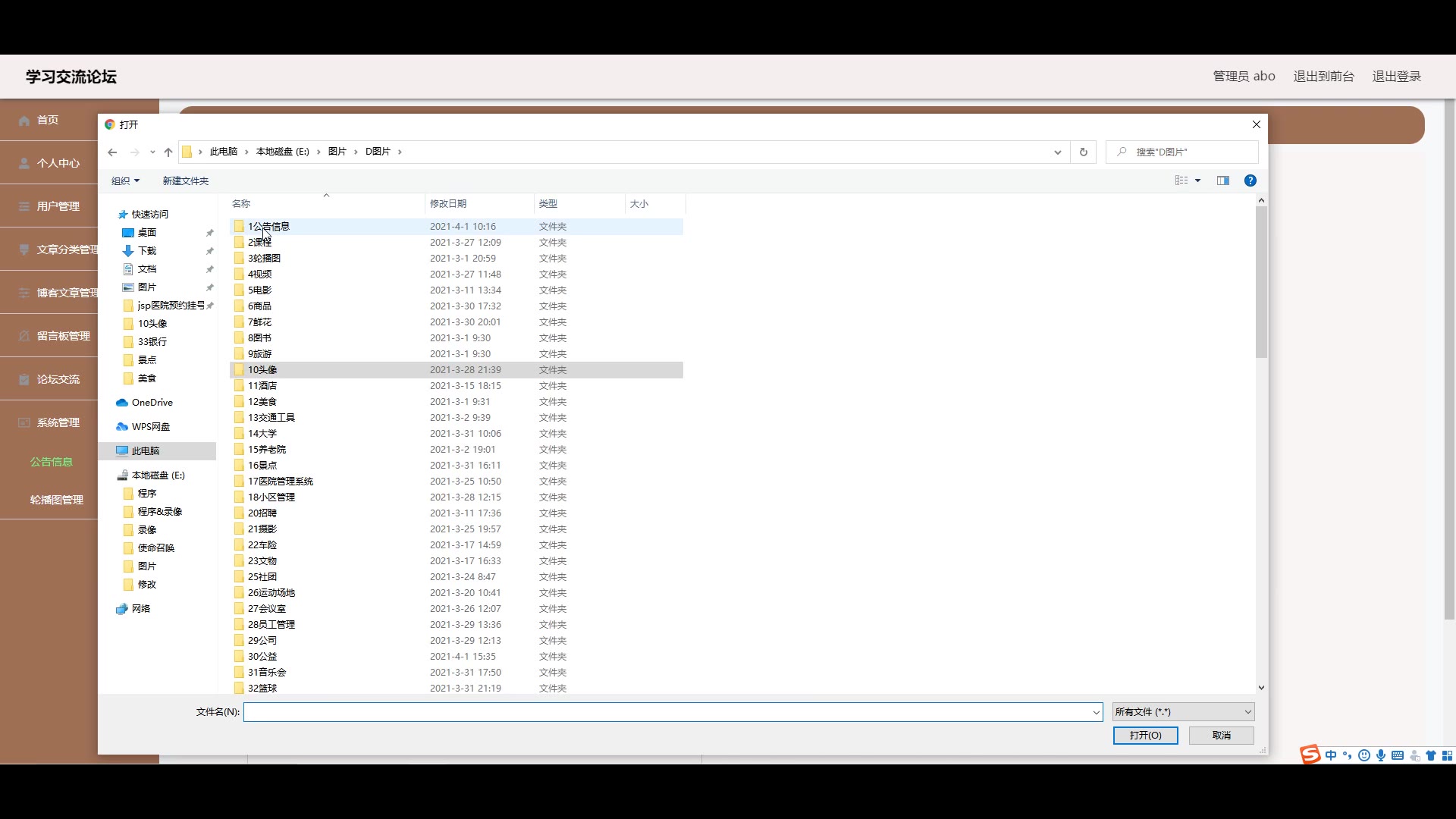The height and width of the screenshot is (819, 1456).
Task: Click Sogou microphone icon in tray
Action: [x=1381, y=755]
